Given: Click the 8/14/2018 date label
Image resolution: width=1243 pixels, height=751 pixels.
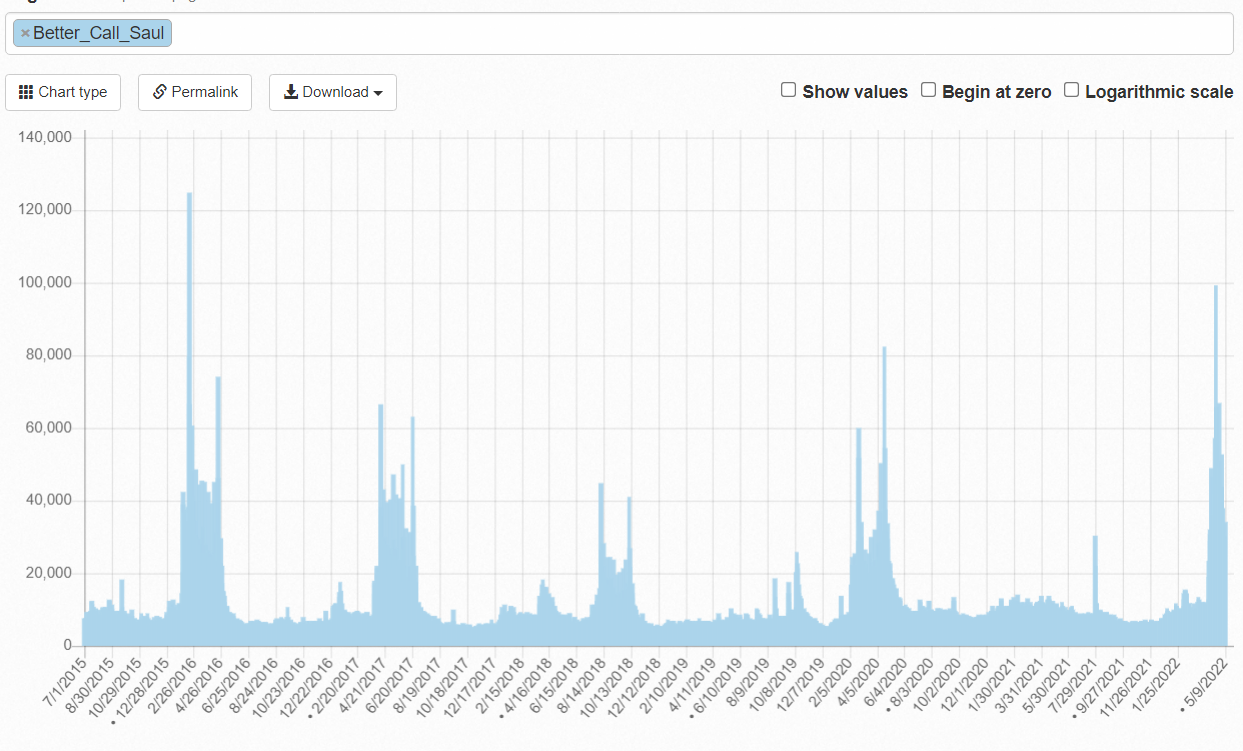Looking at the screenshot, I should click(580, 684).
